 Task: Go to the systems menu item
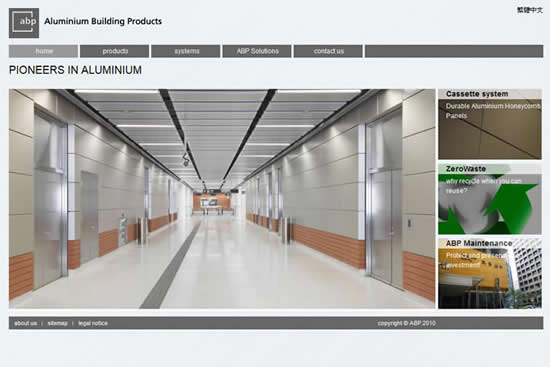coord(186,51)
